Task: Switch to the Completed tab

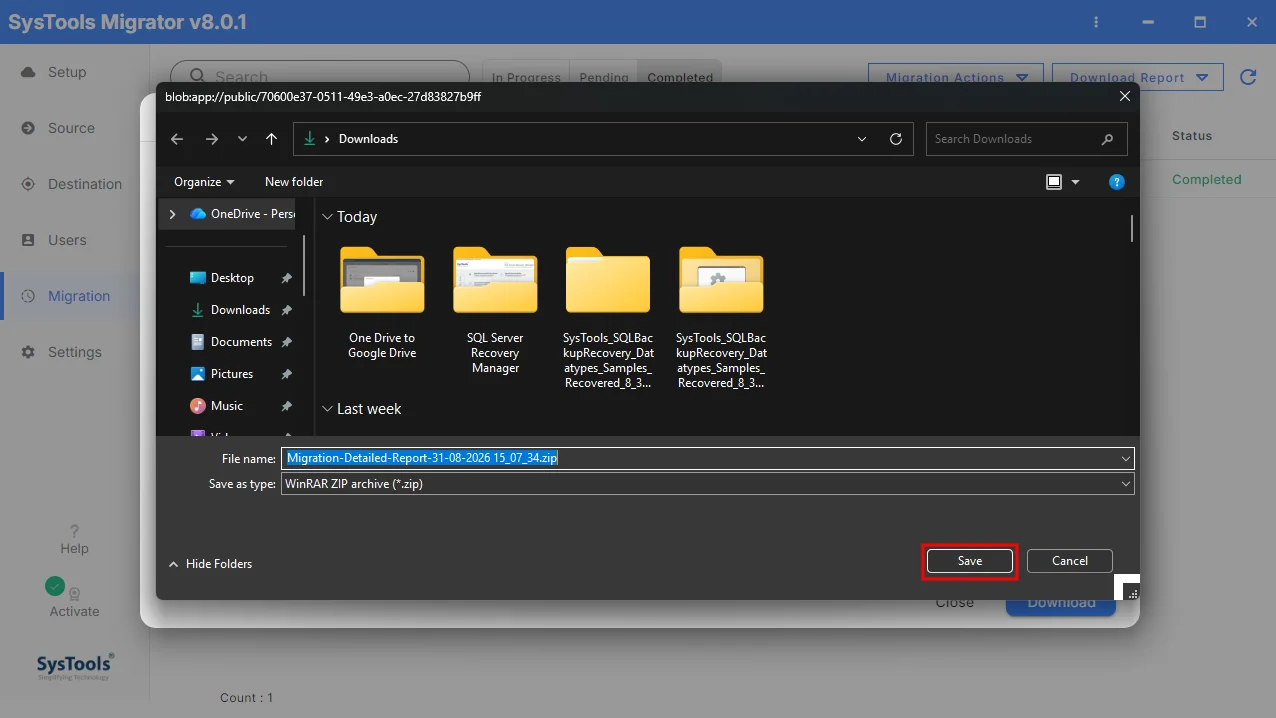Action: (680, 77)
